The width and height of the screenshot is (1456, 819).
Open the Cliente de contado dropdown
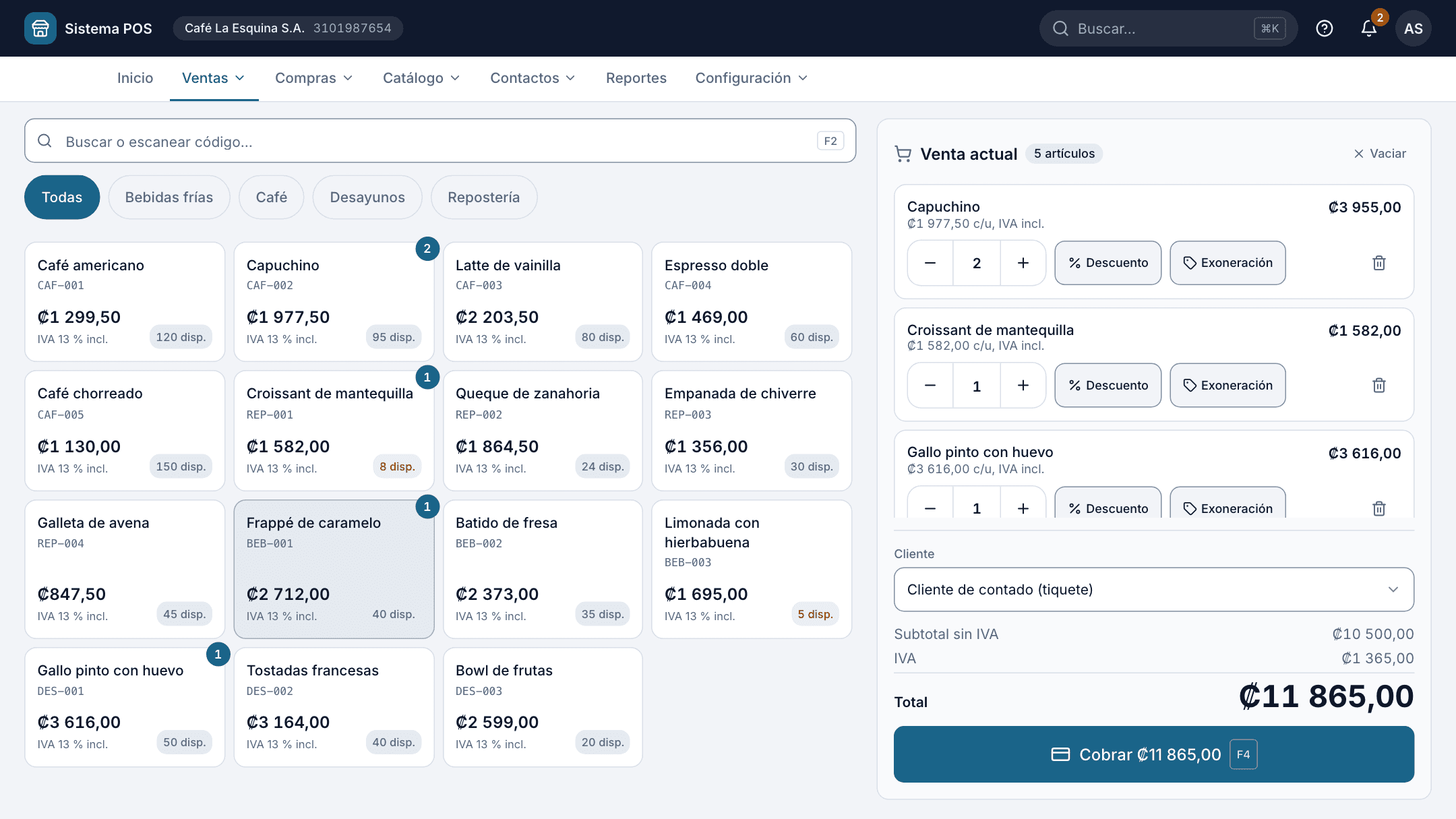coord(1154,590)
